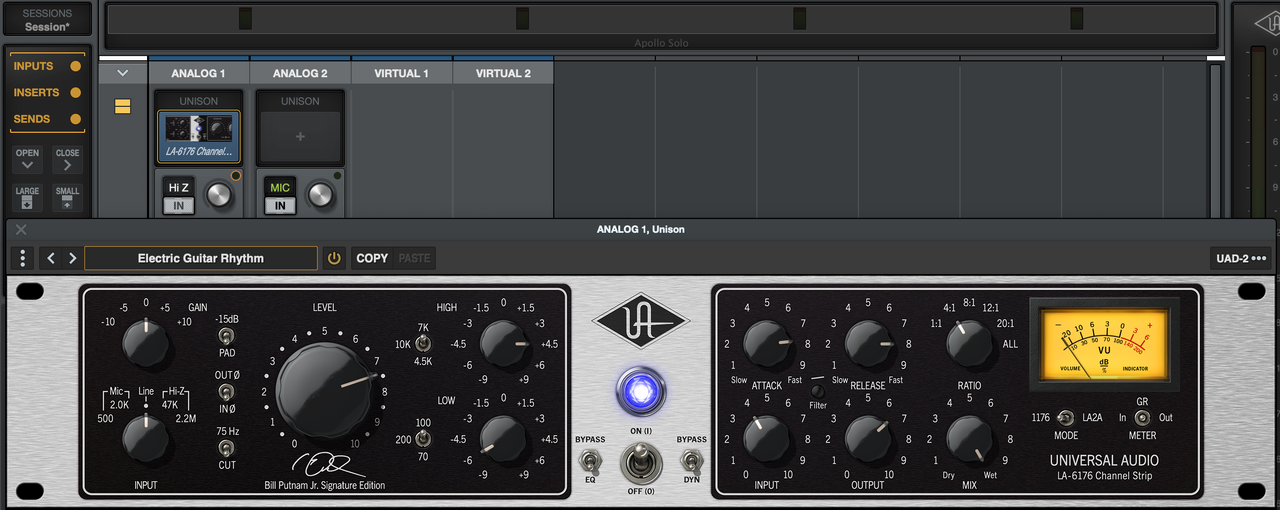1280x510 pixels.
Task: Select the LARGE view size button
Action: (28, 197)
